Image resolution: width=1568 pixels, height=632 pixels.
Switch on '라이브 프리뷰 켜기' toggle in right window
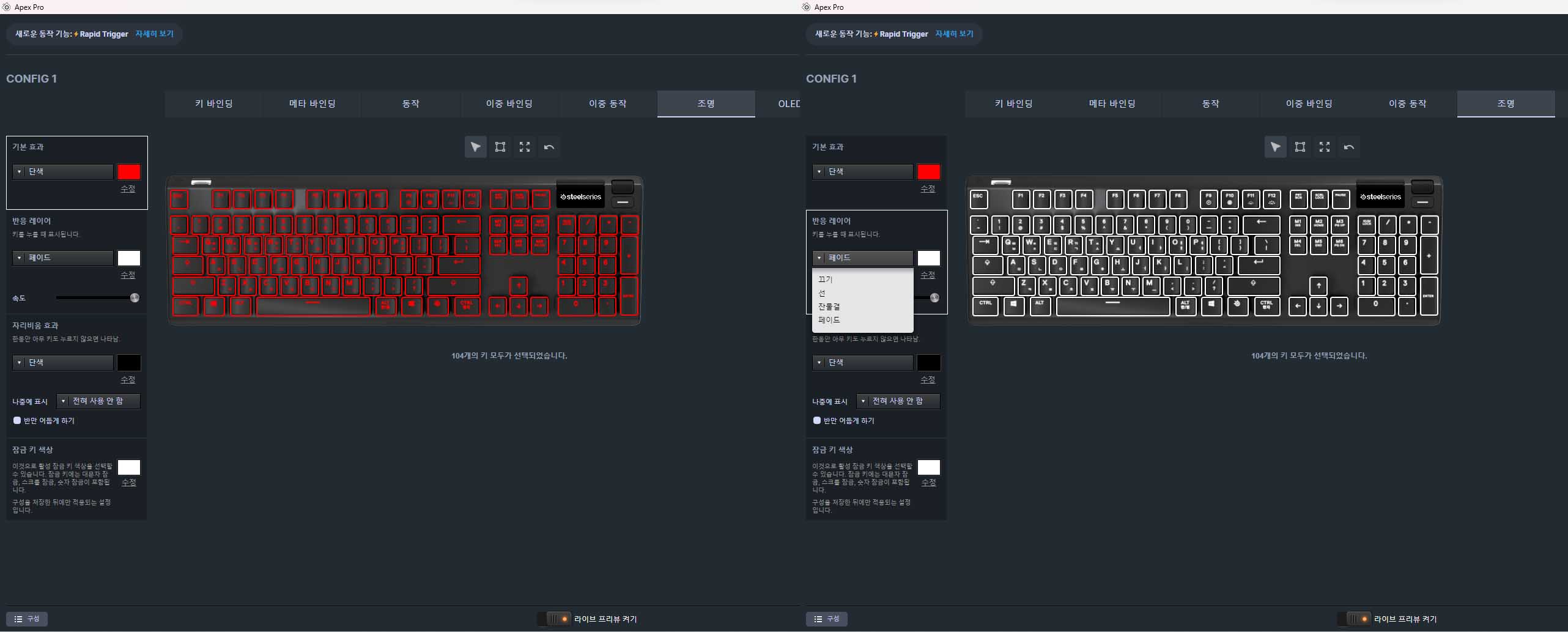(x=1354, y=619)
